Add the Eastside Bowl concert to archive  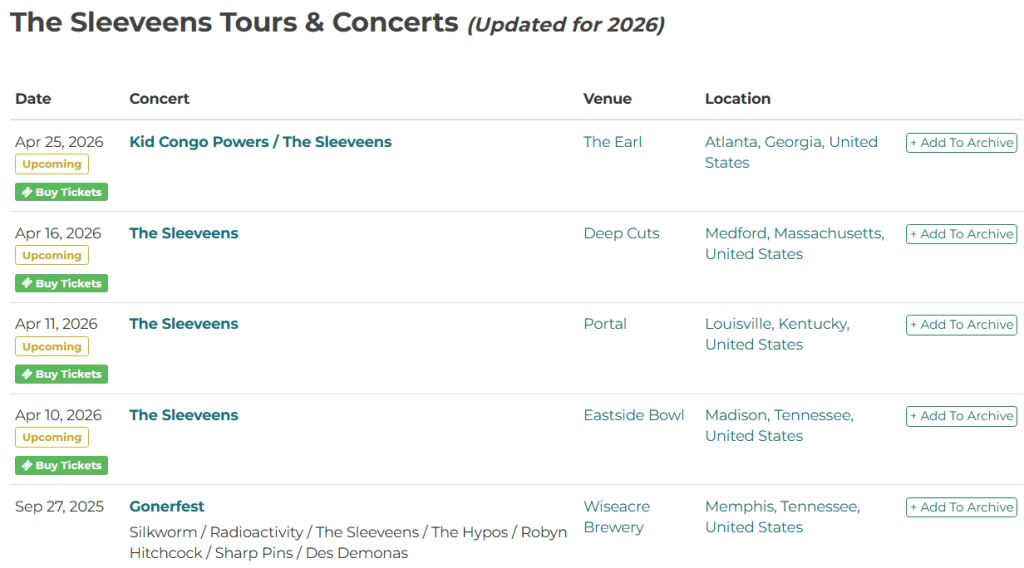coord(961,416)
